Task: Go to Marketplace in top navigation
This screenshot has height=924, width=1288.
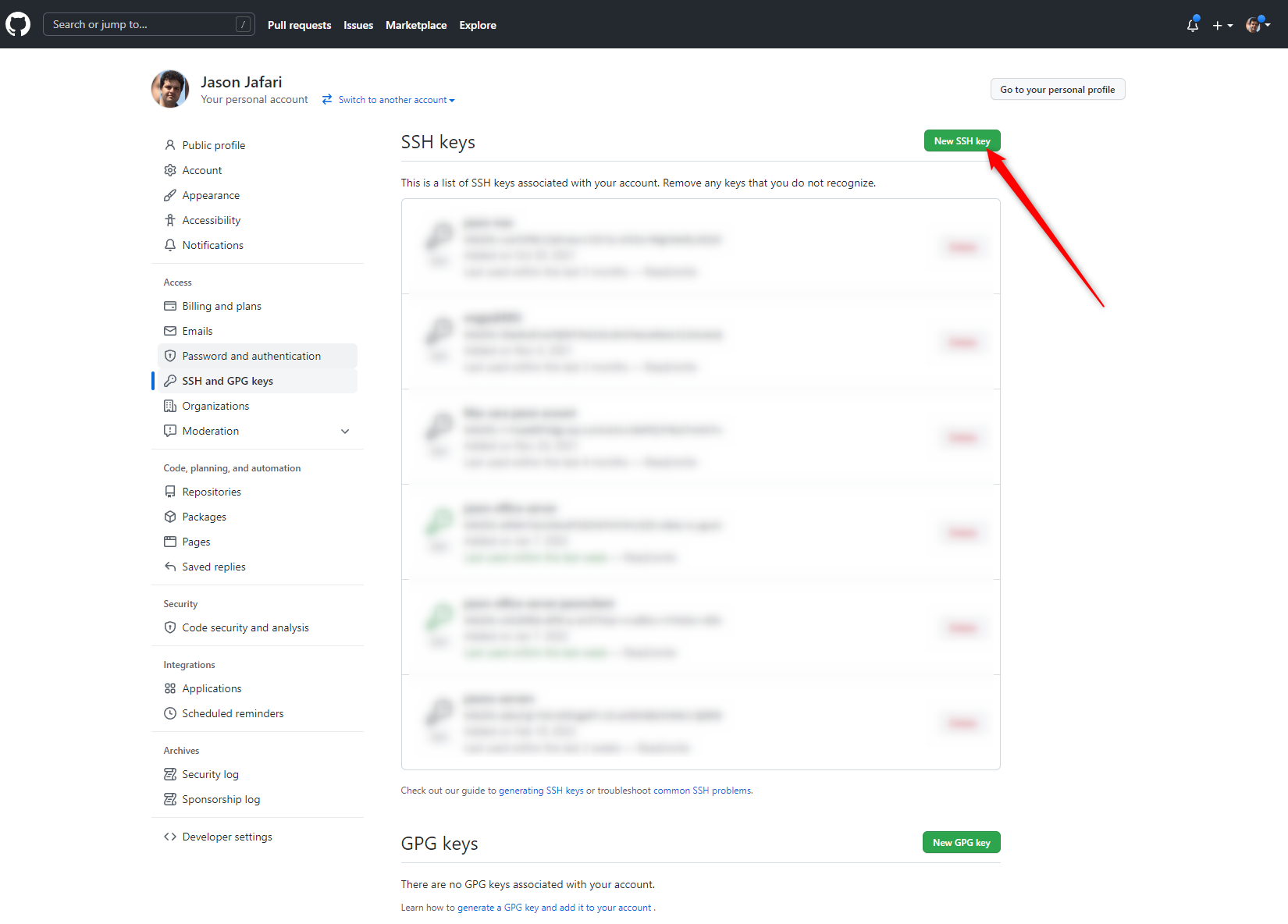Action: coord(416,25)
